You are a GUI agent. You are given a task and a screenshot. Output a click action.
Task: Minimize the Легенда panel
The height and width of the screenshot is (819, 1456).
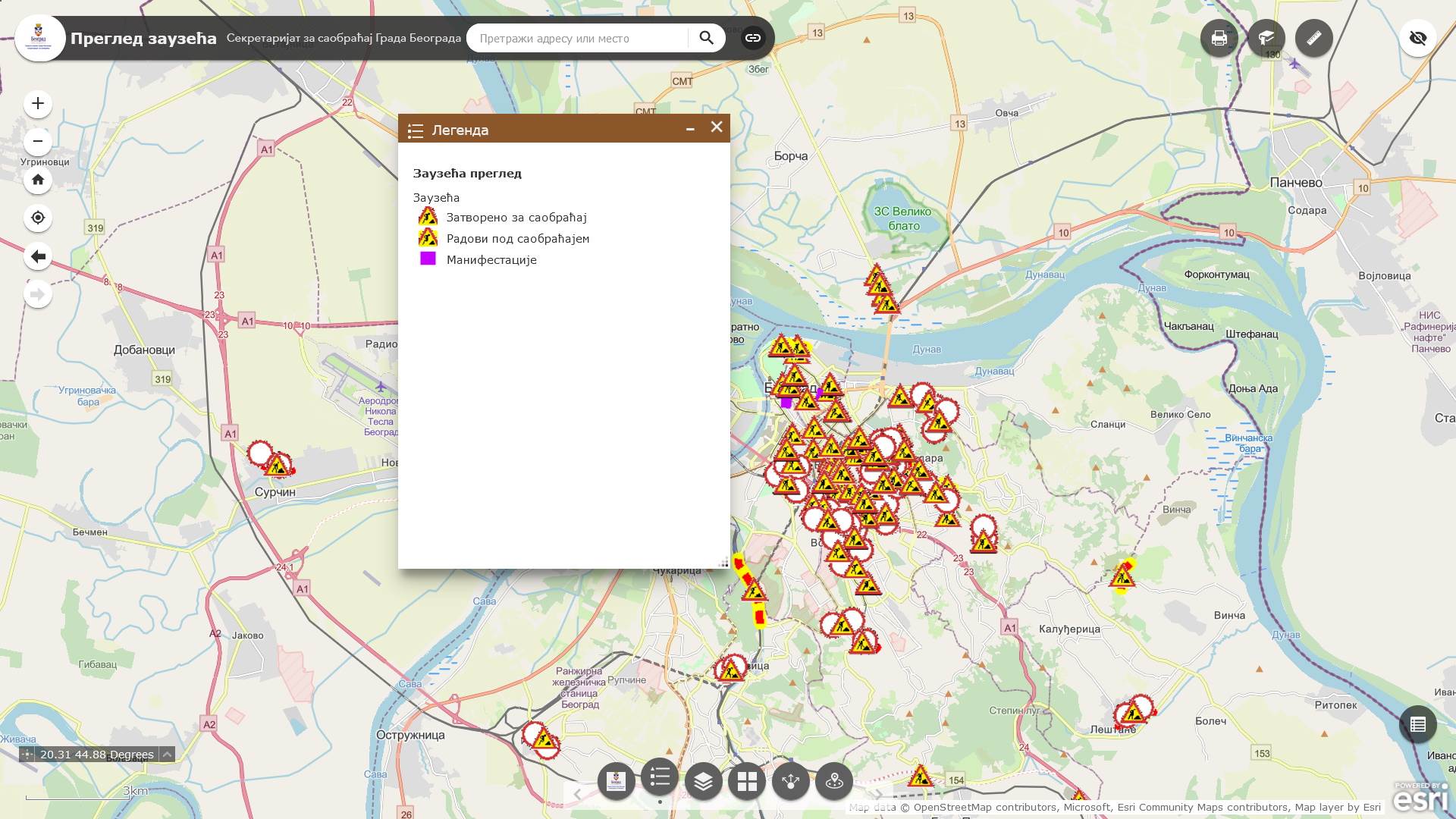[x=690, y=130]
